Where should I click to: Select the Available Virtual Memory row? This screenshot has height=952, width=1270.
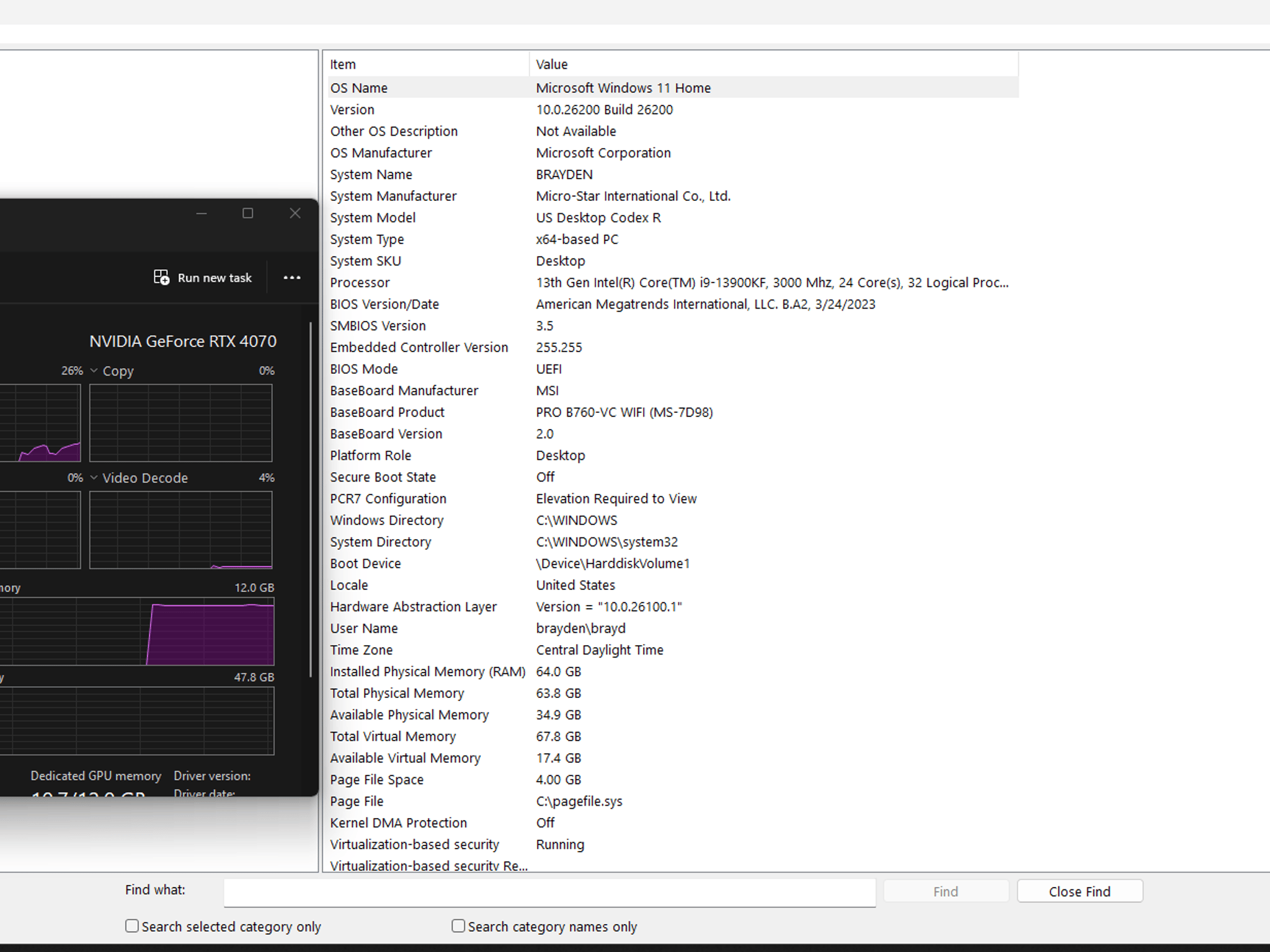pyautogui.click(x=673, y=759)
